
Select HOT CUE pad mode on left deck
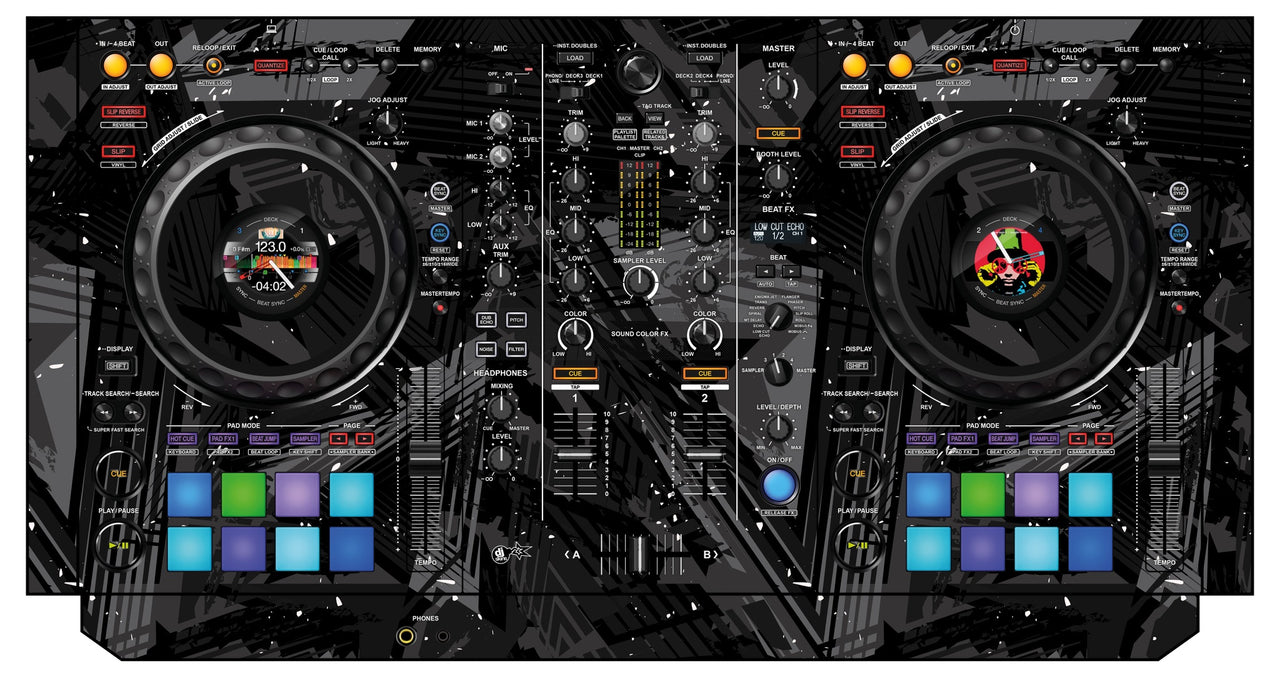[182, 438]
